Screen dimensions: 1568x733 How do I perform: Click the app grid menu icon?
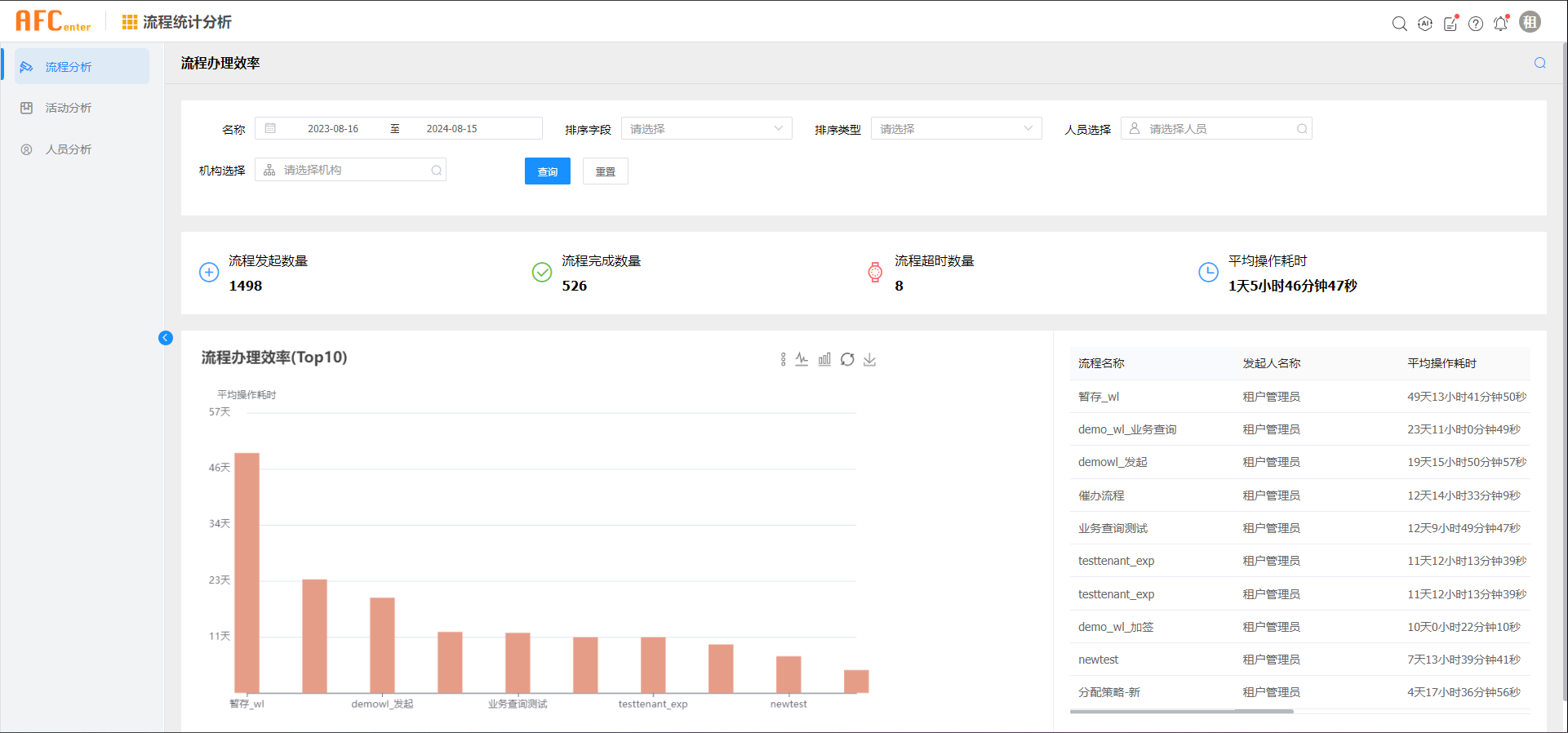(129, 22)
